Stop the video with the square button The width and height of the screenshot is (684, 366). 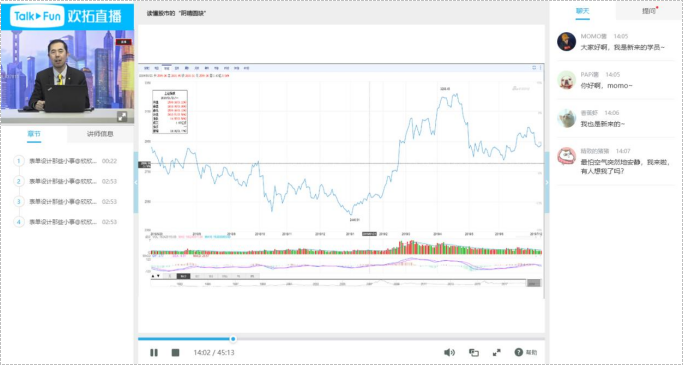pos(175,352)
